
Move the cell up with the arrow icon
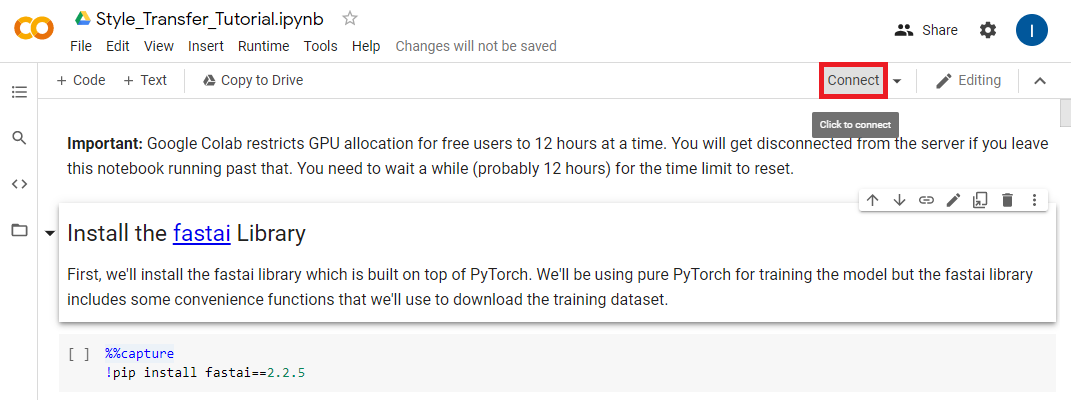pos(873,200)
